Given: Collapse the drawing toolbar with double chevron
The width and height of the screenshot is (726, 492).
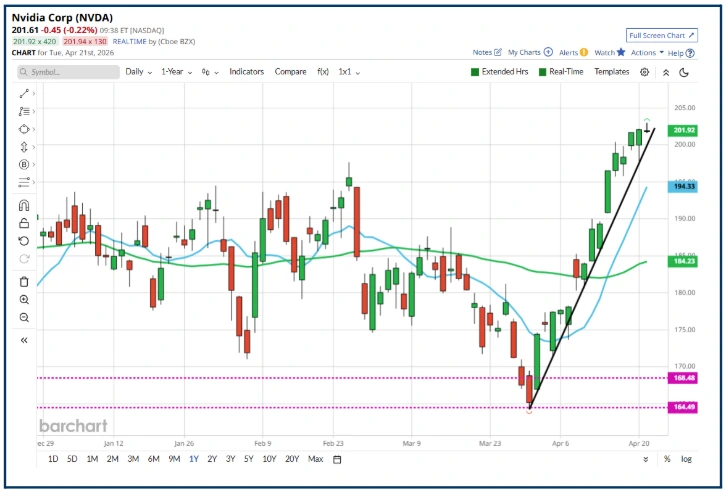Looking at the screenshot, I should tap(24, 341).
